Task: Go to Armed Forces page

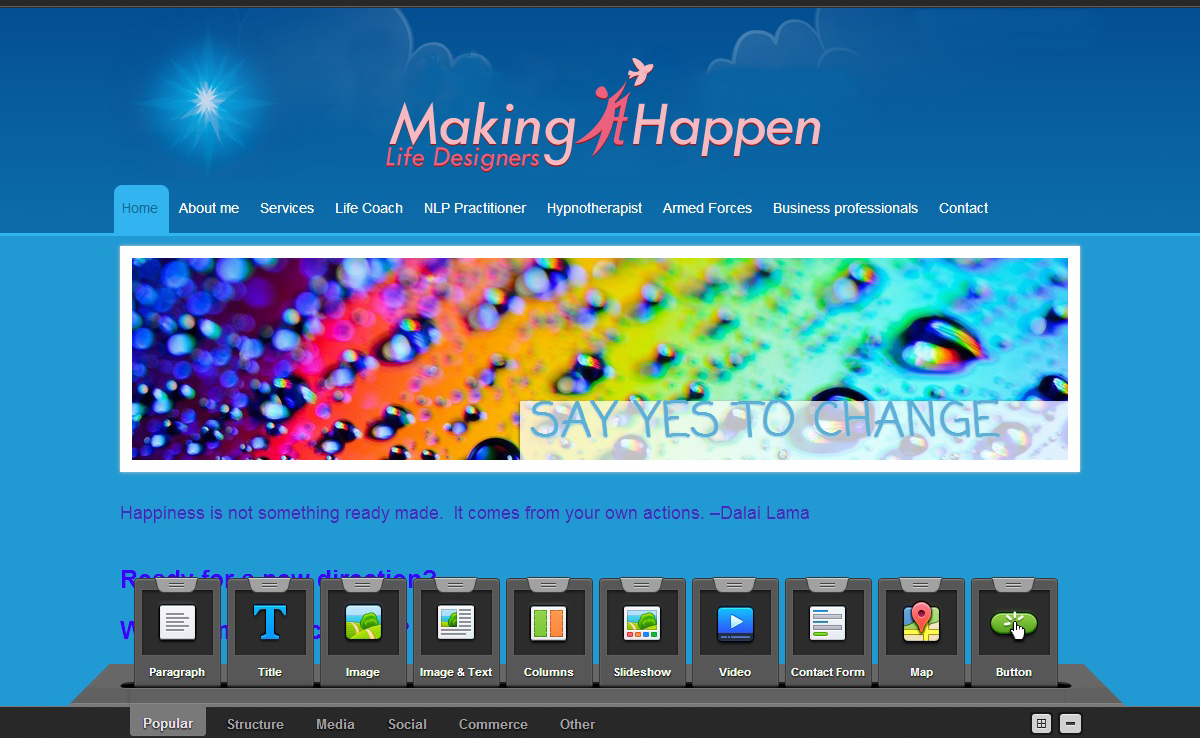Action: [707, 208]
